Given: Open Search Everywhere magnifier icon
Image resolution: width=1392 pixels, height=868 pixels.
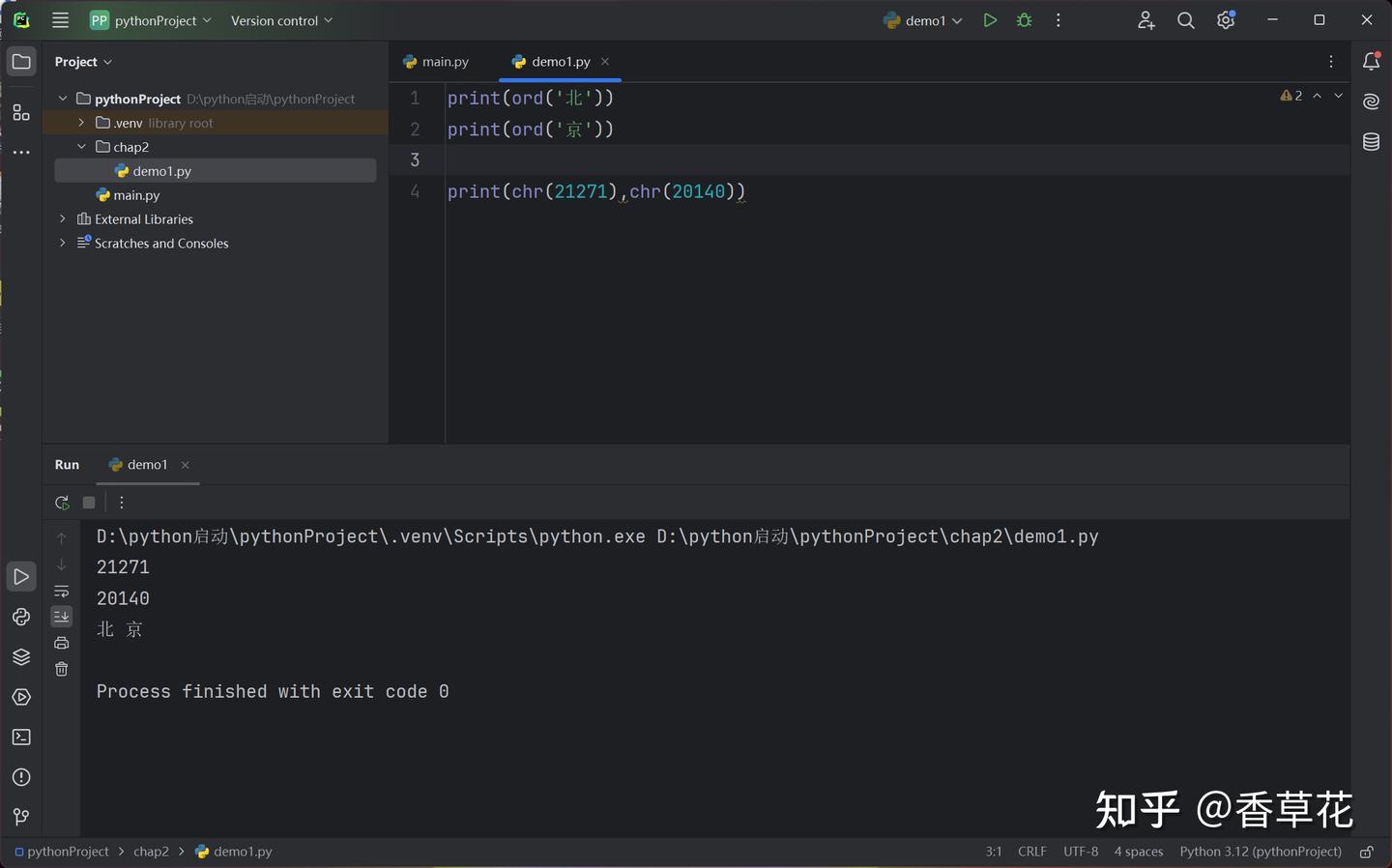Looking at the screenshot, I should click(x=1186, y=20).
